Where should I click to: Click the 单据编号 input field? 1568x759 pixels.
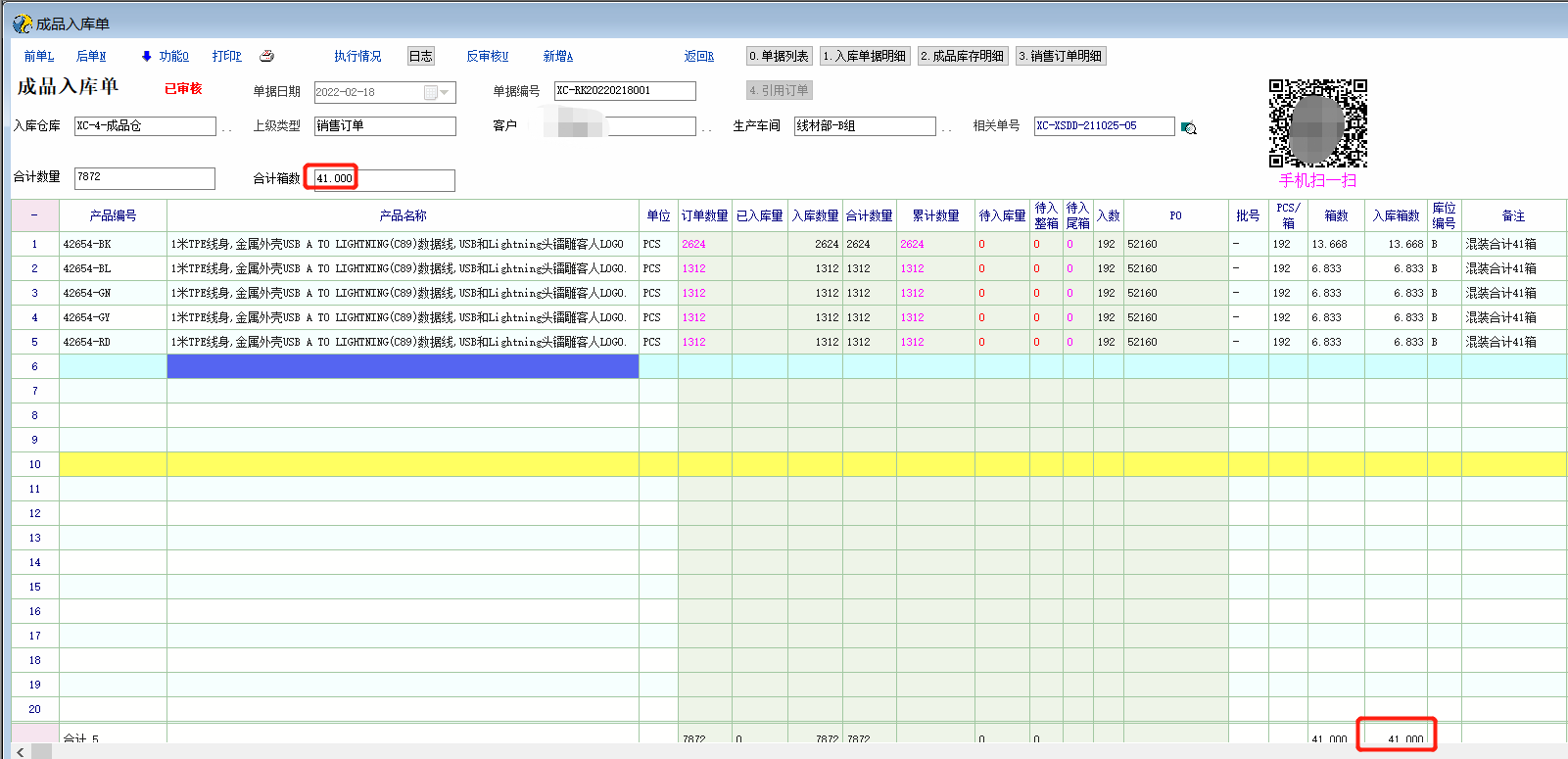pos(624,91)
